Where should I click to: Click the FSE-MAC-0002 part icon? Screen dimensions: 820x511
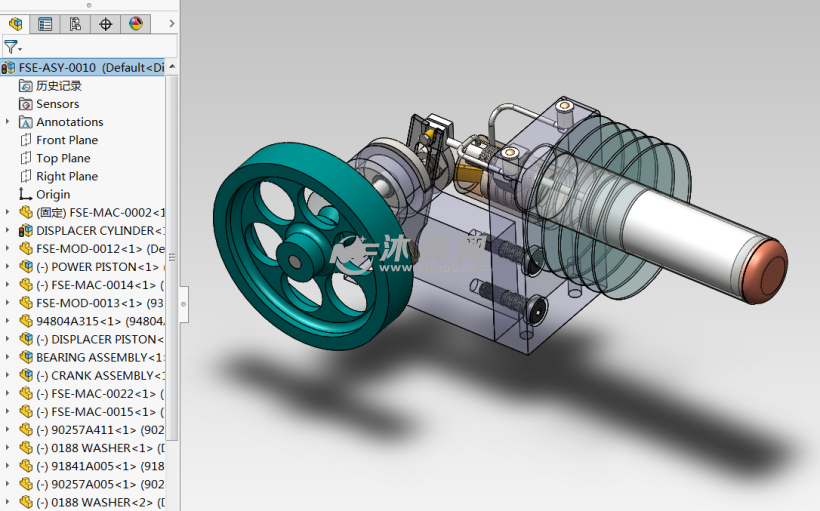(x=26, y=212)
